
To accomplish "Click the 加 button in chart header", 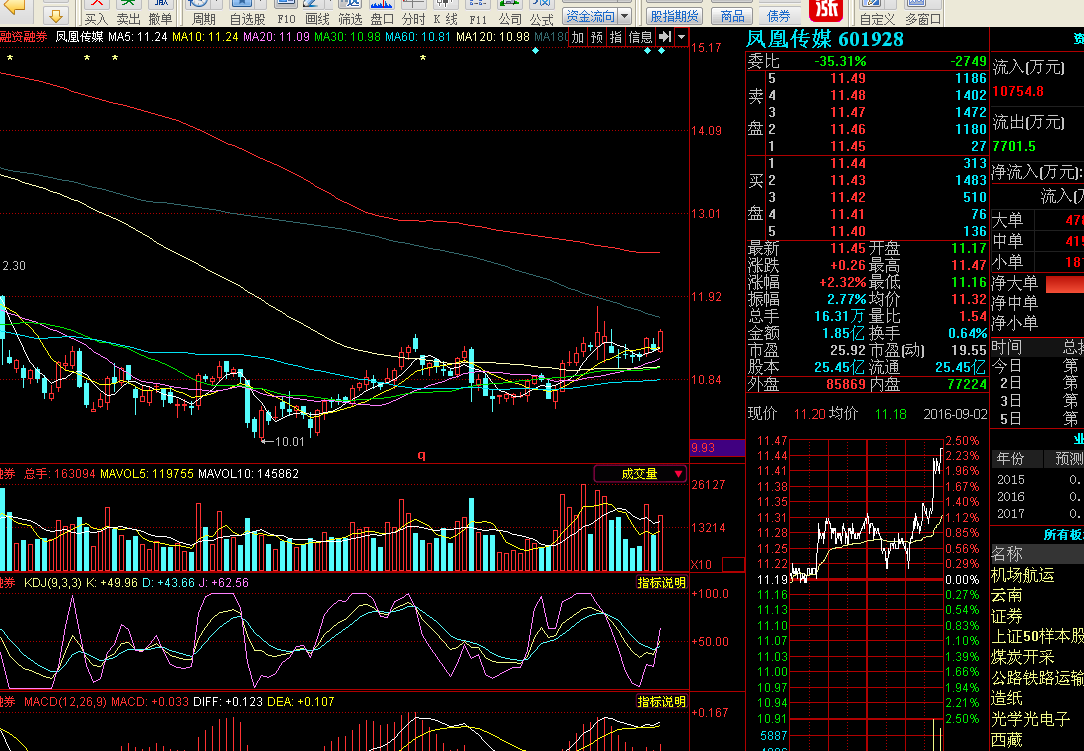I will coord(578,37).
